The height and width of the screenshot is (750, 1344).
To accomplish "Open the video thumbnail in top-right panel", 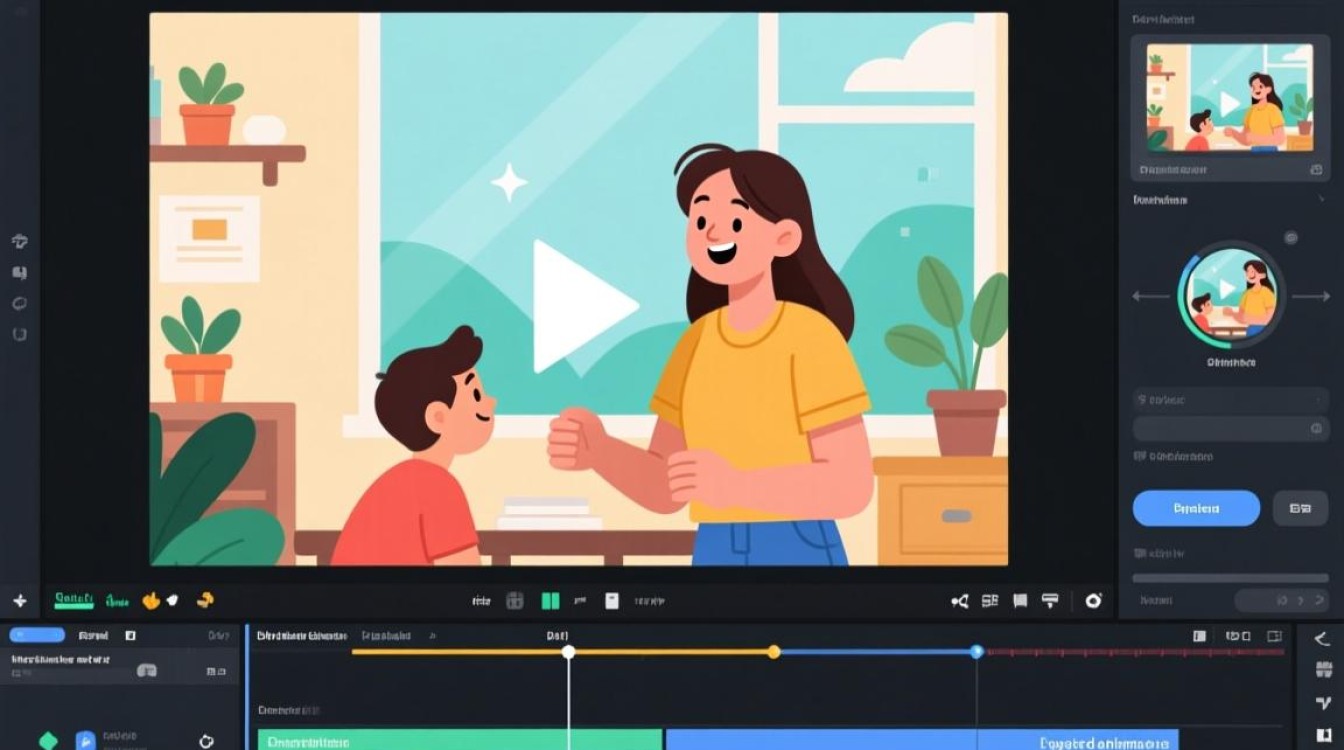I will pos(1229,98).
